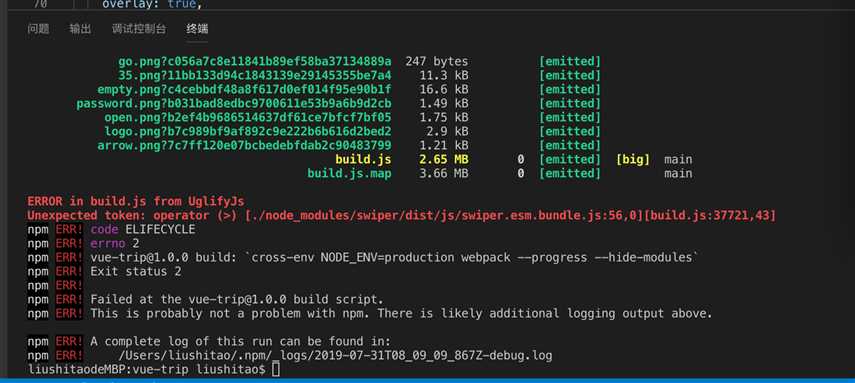Click the [emitted] tag on the build.js.map row

click(570, 173)
